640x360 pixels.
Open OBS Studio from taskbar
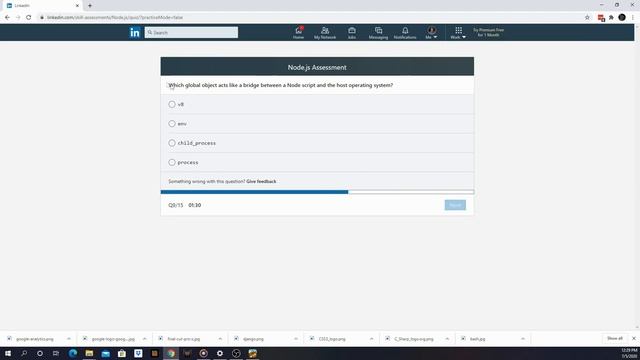pyautogui.click(x=236, y=353)
